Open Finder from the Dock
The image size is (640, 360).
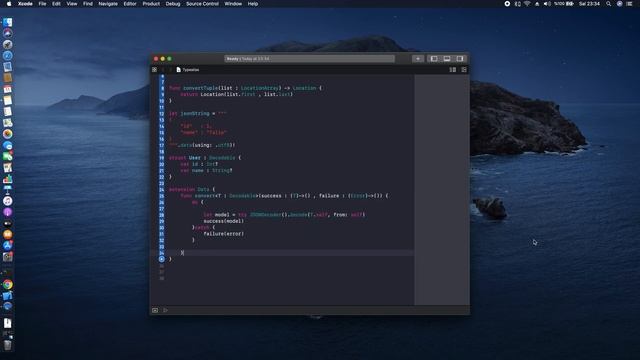click(8, 22)
